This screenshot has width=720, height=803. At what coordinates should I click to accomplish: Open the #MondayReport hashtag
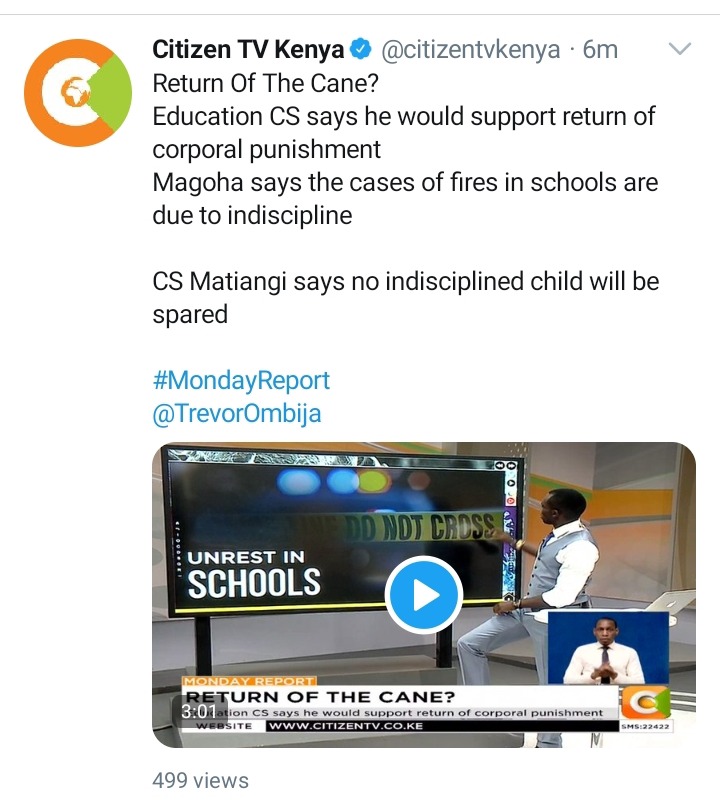241,381
